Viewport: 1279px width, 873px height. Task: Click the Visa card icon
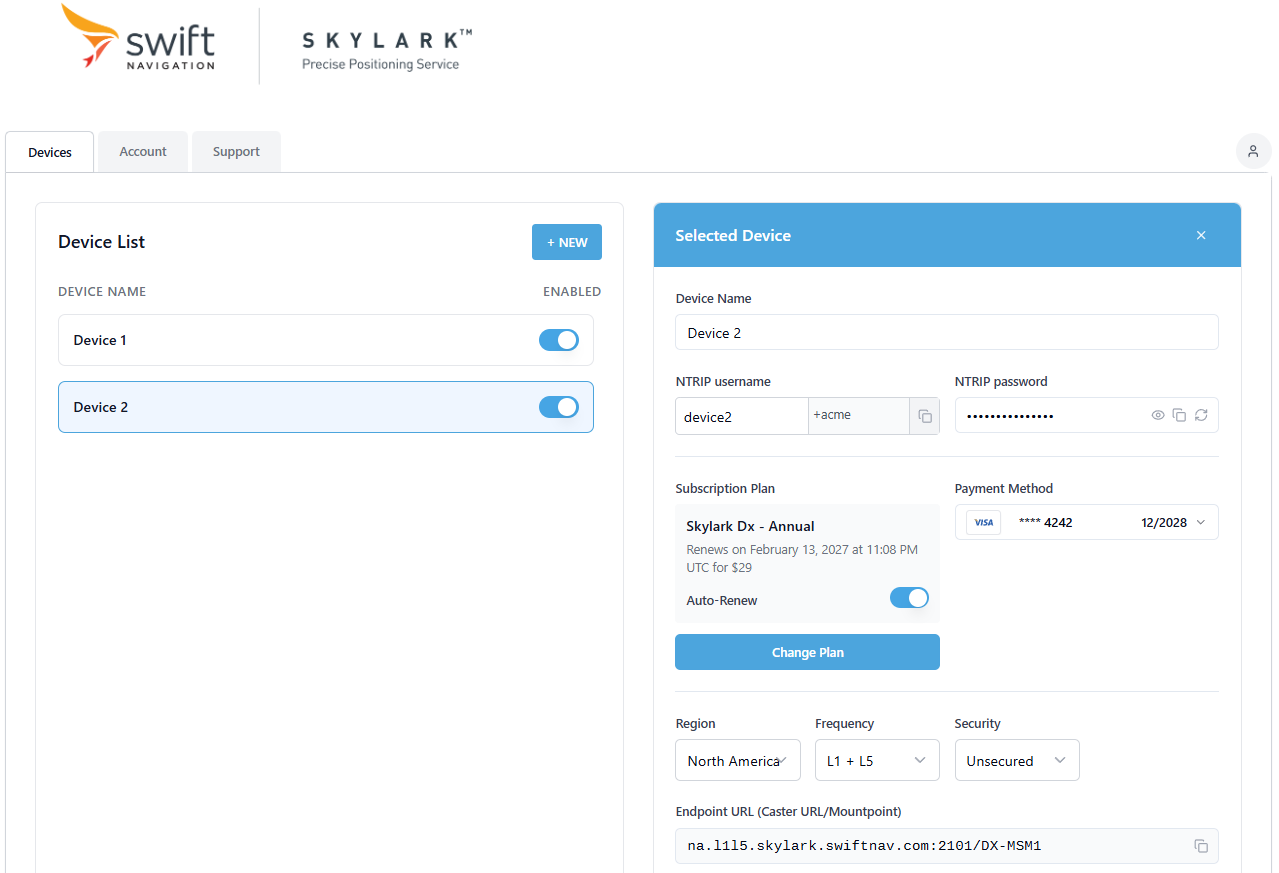[x=983, y=522]
